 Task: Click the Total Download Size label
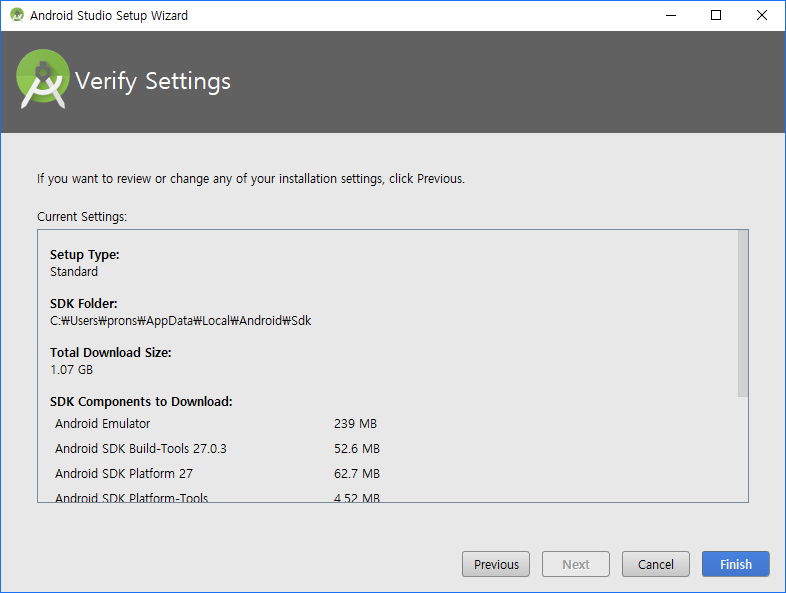[111, 353]
